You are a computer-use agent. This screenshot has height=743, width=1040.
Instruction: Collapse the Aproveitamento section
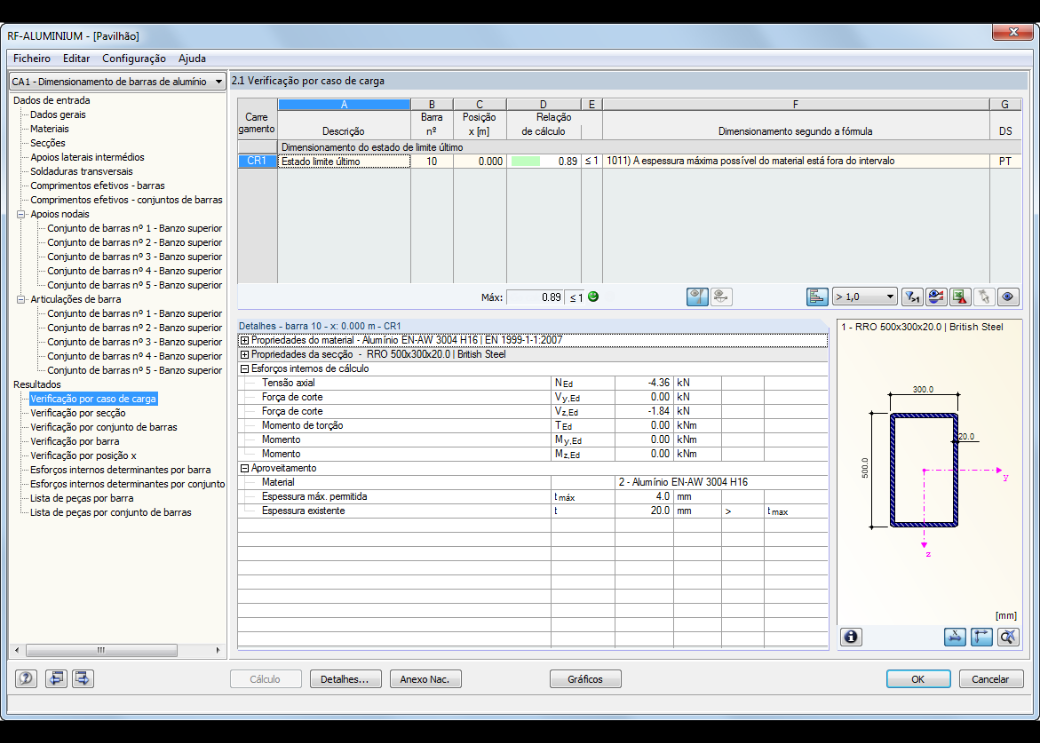point(245,468)
